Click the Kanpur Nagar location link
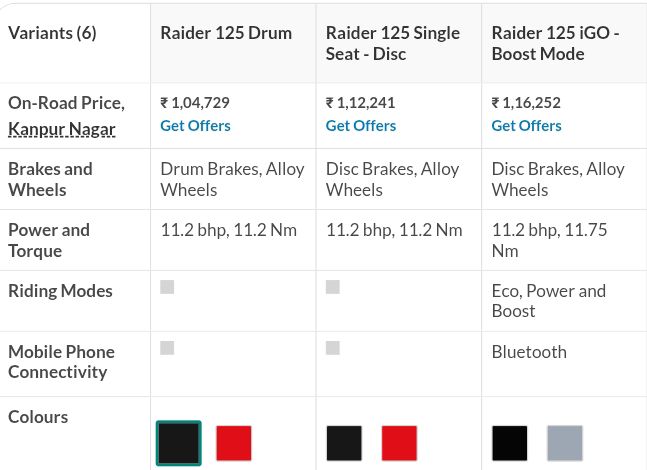 [62, 129]
